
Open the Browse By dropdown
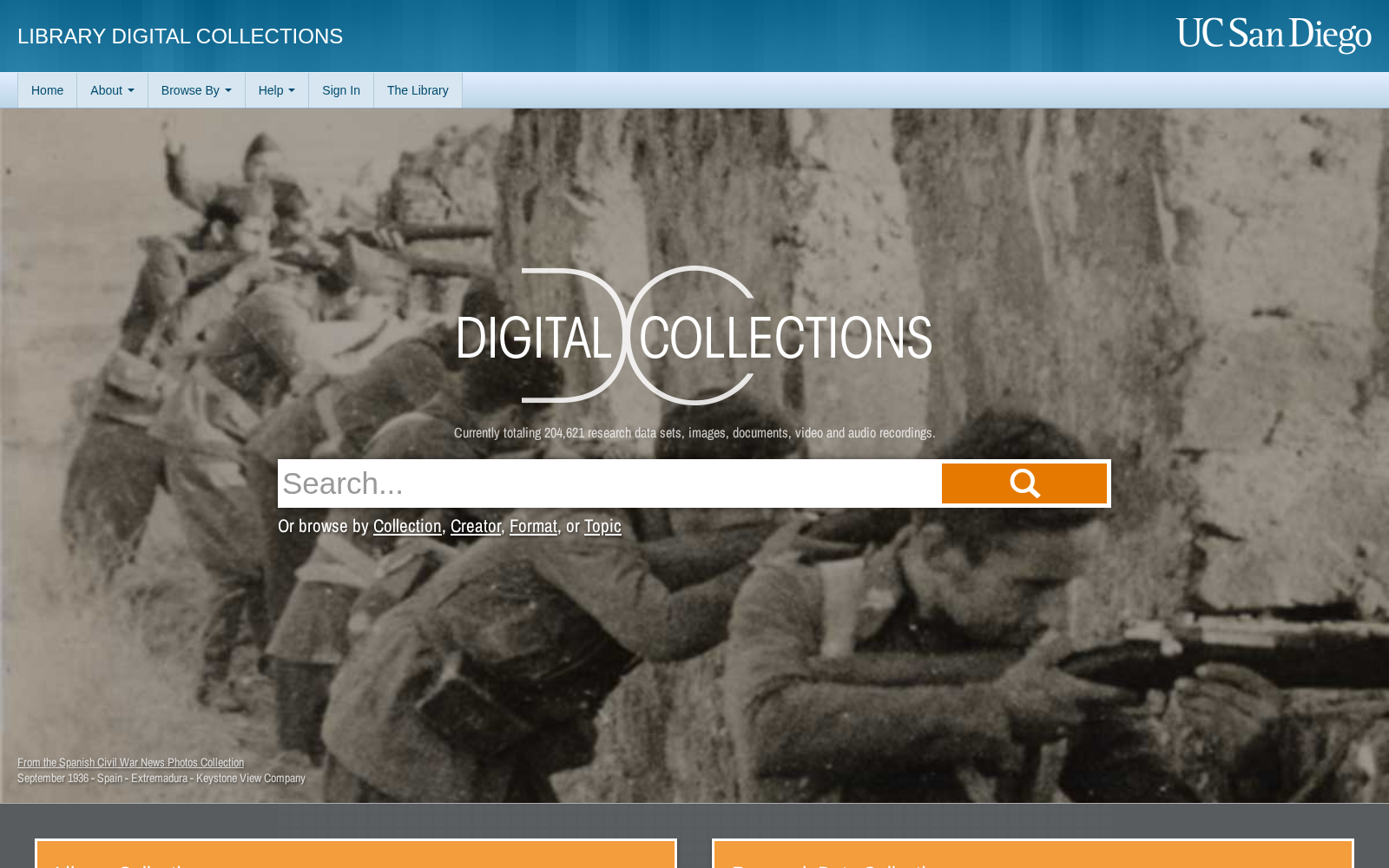click(196, 90)
